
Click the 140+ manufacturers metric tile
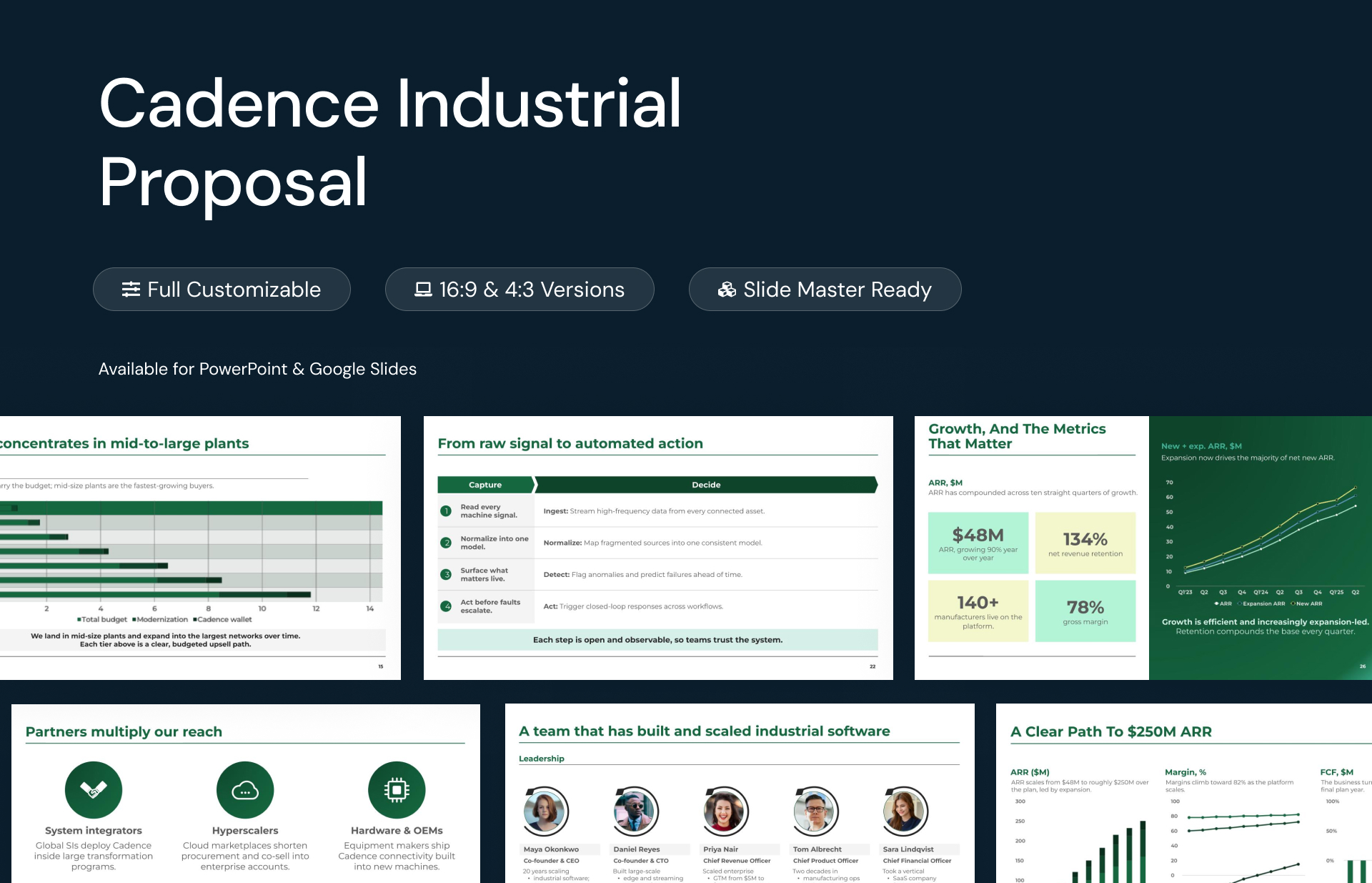click(x=978, y=611)
